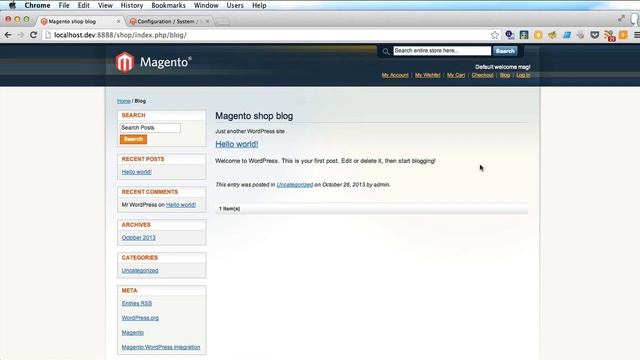
Task: Open Hello world! under Recent Comments
Action: pyautogui.click(x=181, y=204)
